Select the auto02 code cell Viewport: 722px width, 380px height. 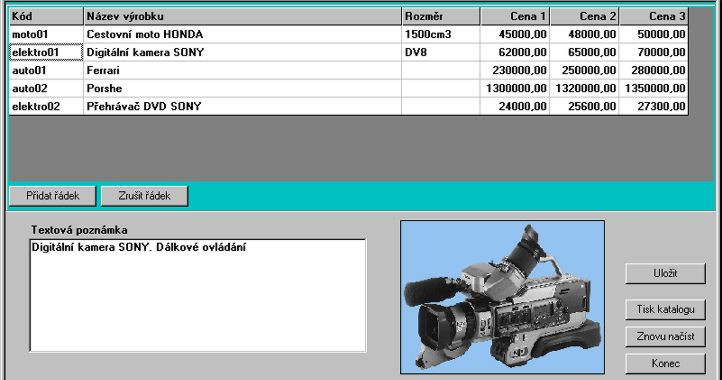pyautogui.click(x=46, y=88)
